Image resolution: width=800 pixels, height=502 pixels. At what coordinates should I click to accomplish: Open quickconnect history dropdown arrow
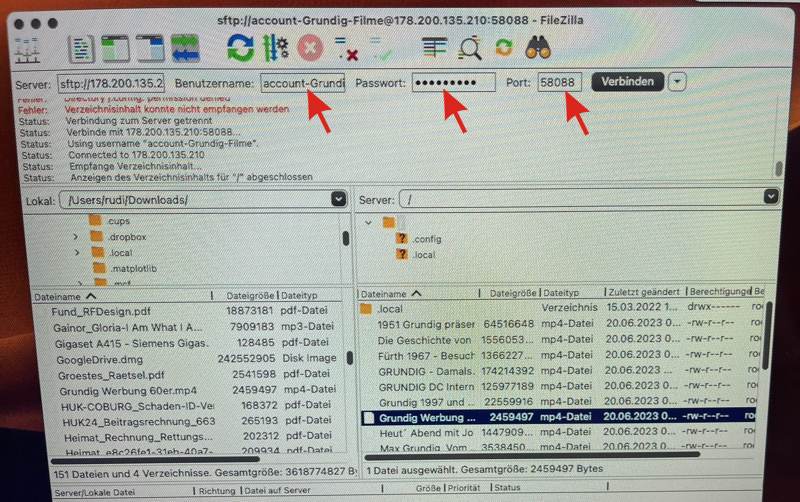[678, 81]
